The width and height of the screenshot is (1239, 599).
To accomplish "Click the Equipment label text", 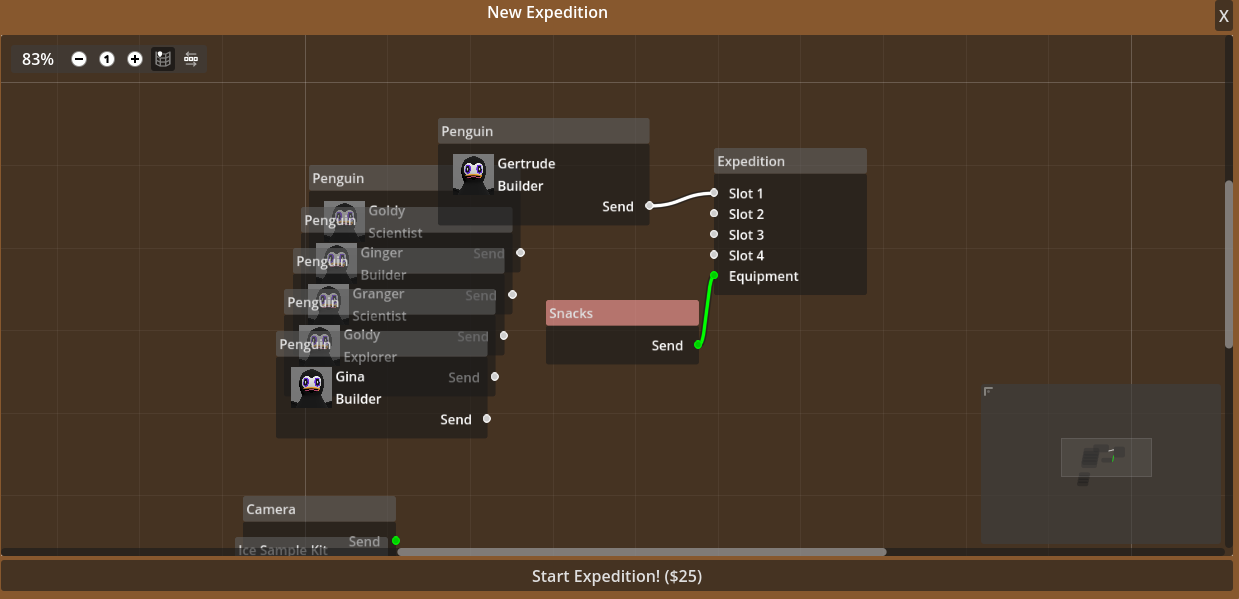I will [763, 276].
